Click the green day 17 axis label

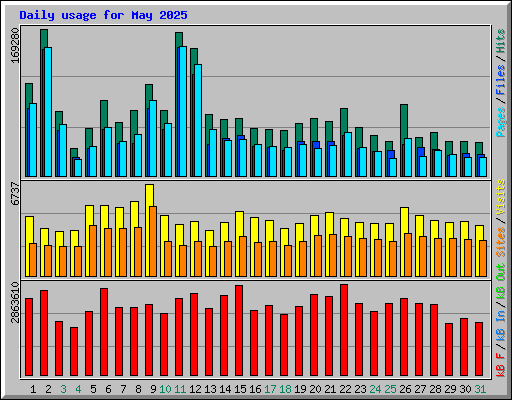[270, 389]
